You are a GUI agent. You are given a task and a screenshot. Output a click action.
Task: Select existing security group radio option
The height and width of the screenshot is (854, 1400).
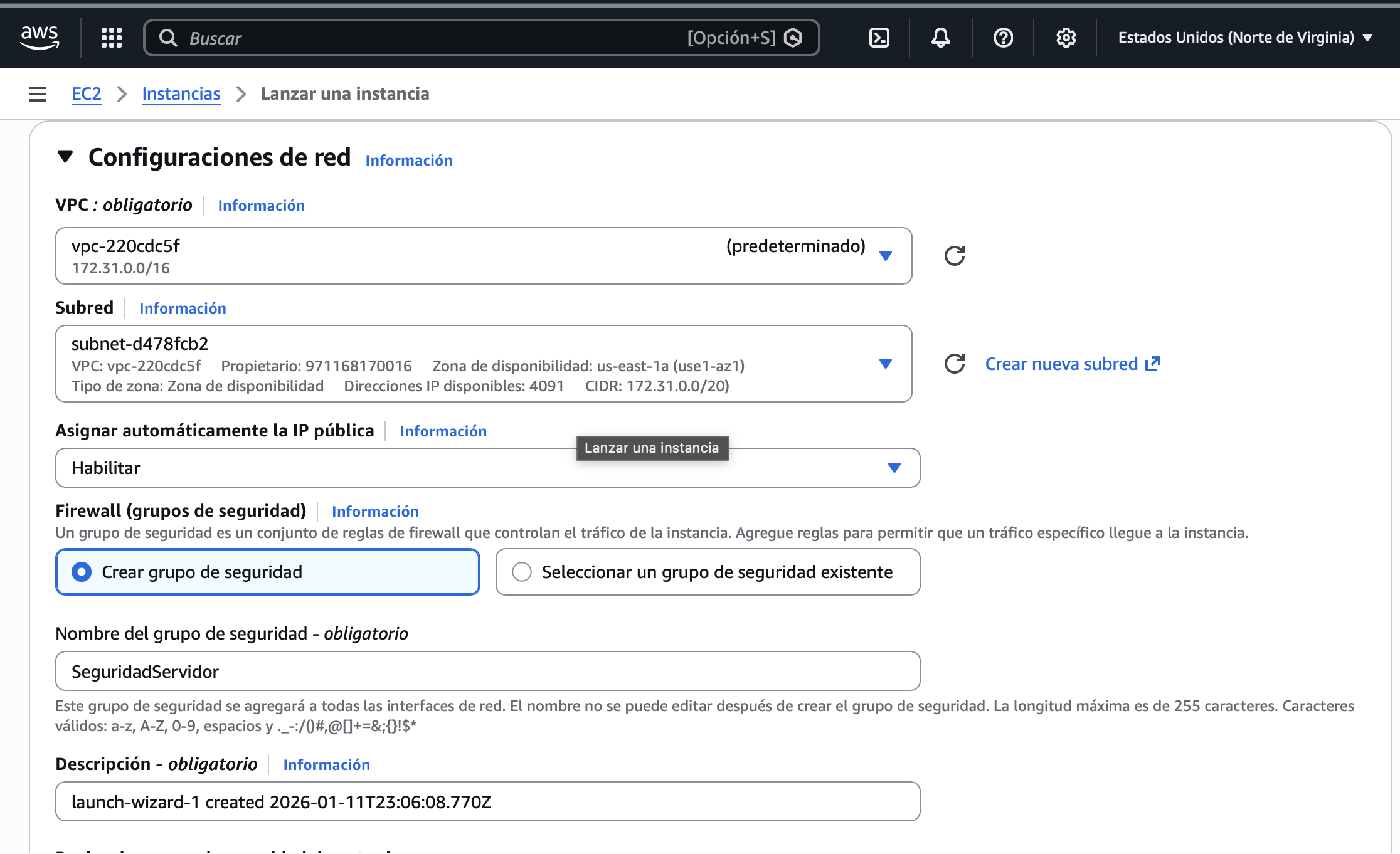coord(522,572)
